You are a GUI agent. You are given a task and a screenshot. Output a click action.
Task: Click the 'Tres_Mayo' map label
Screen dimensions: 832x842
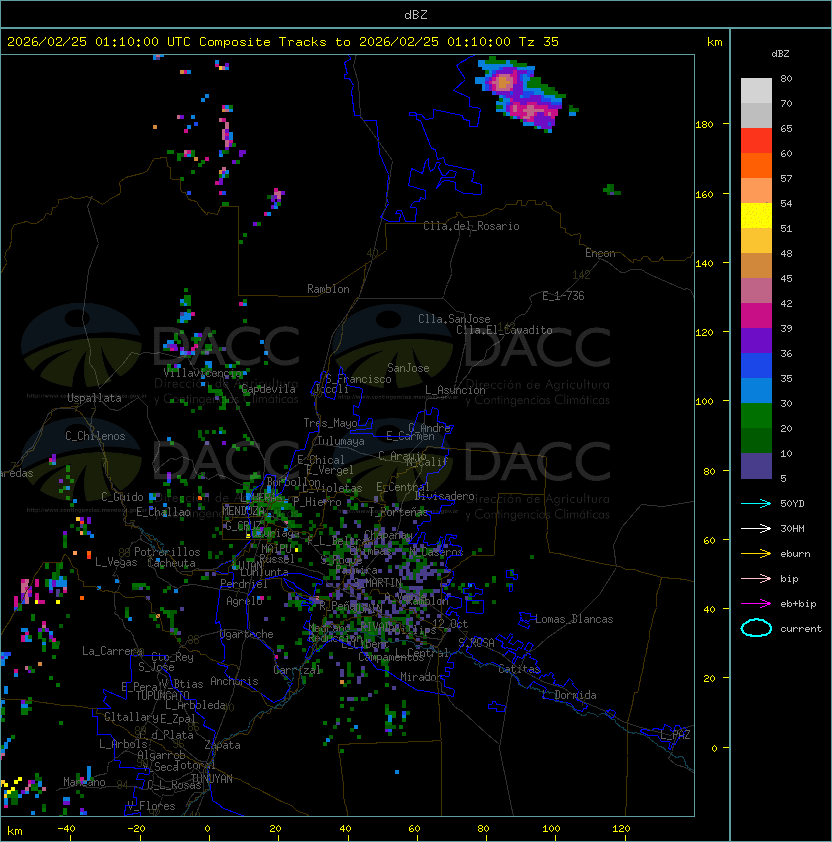[330, 423]
